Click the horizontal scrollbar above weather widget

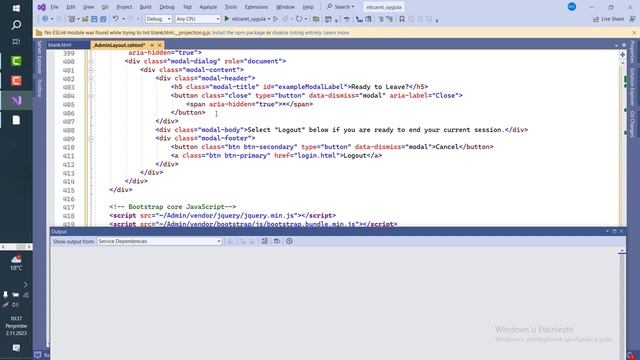(16, 247)
